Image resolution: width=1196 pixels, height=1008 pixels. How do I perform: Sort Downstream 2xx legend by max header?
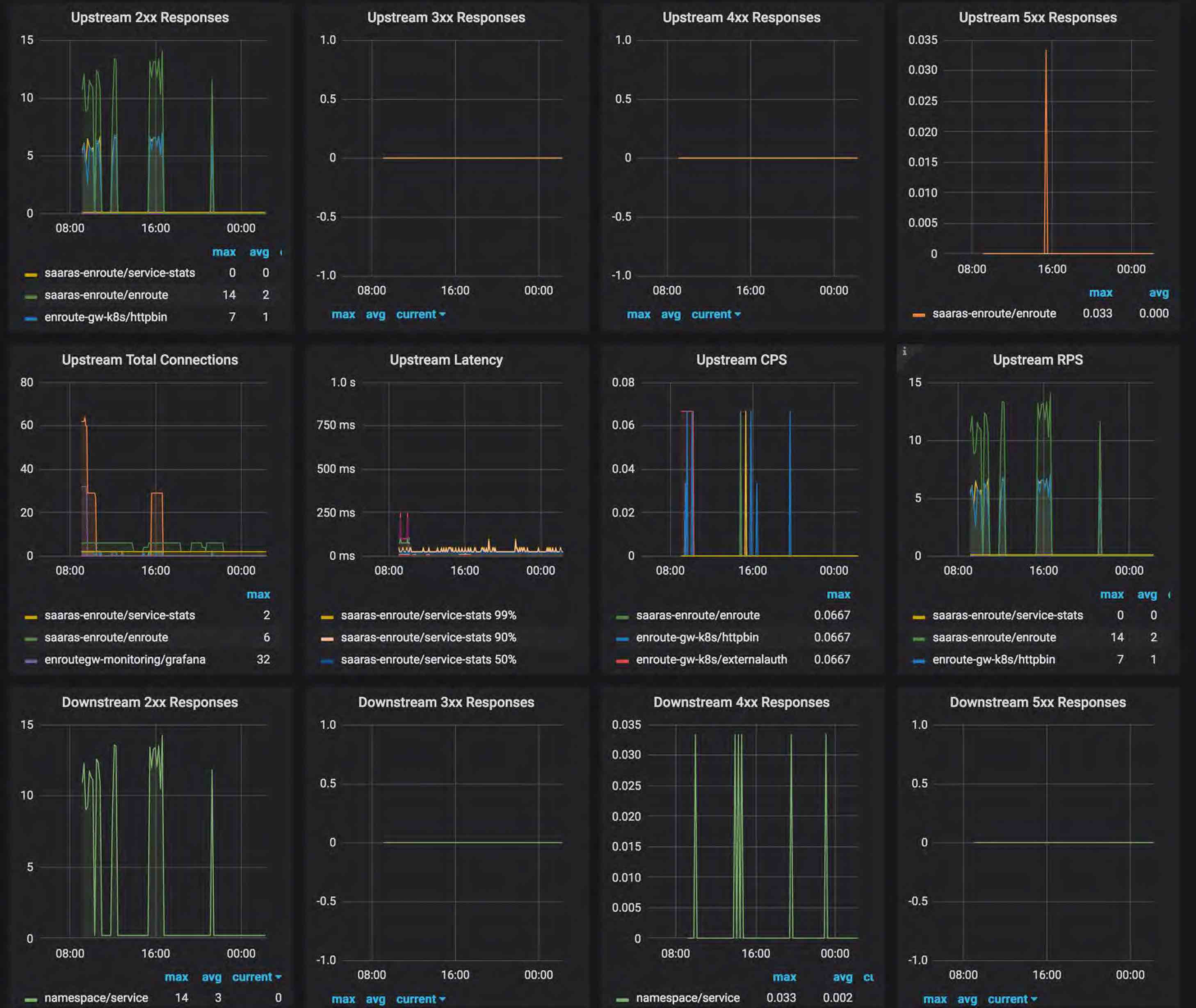[176, 977]
